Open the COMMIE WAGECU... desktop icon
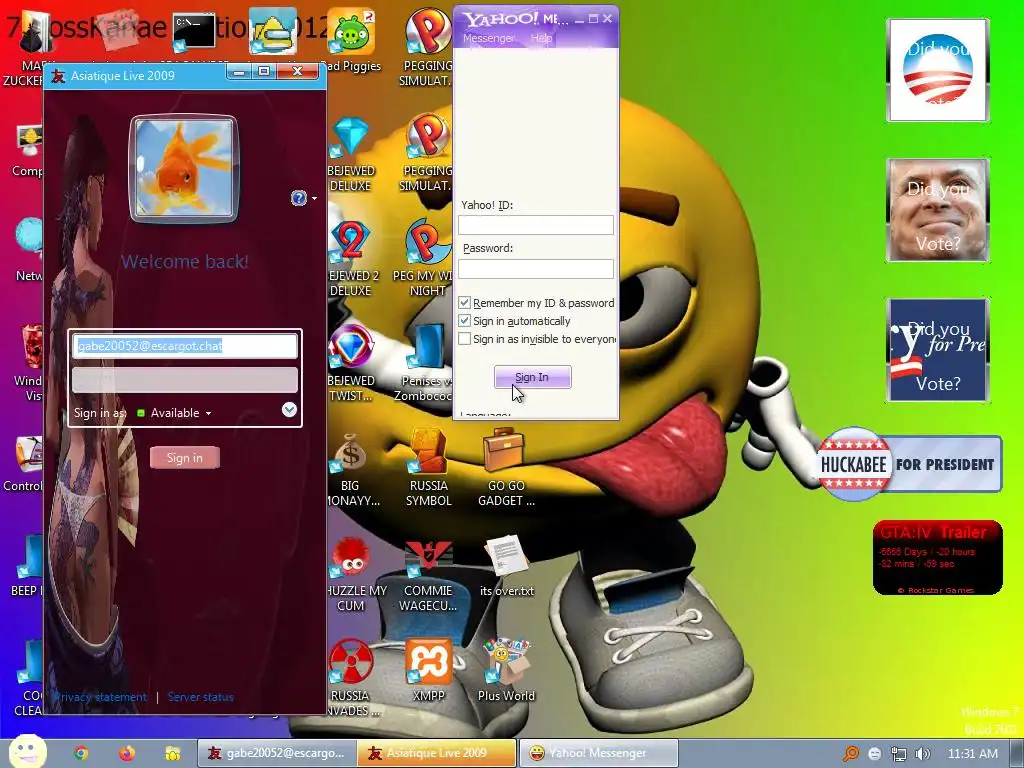 click(x=428, y=575)
